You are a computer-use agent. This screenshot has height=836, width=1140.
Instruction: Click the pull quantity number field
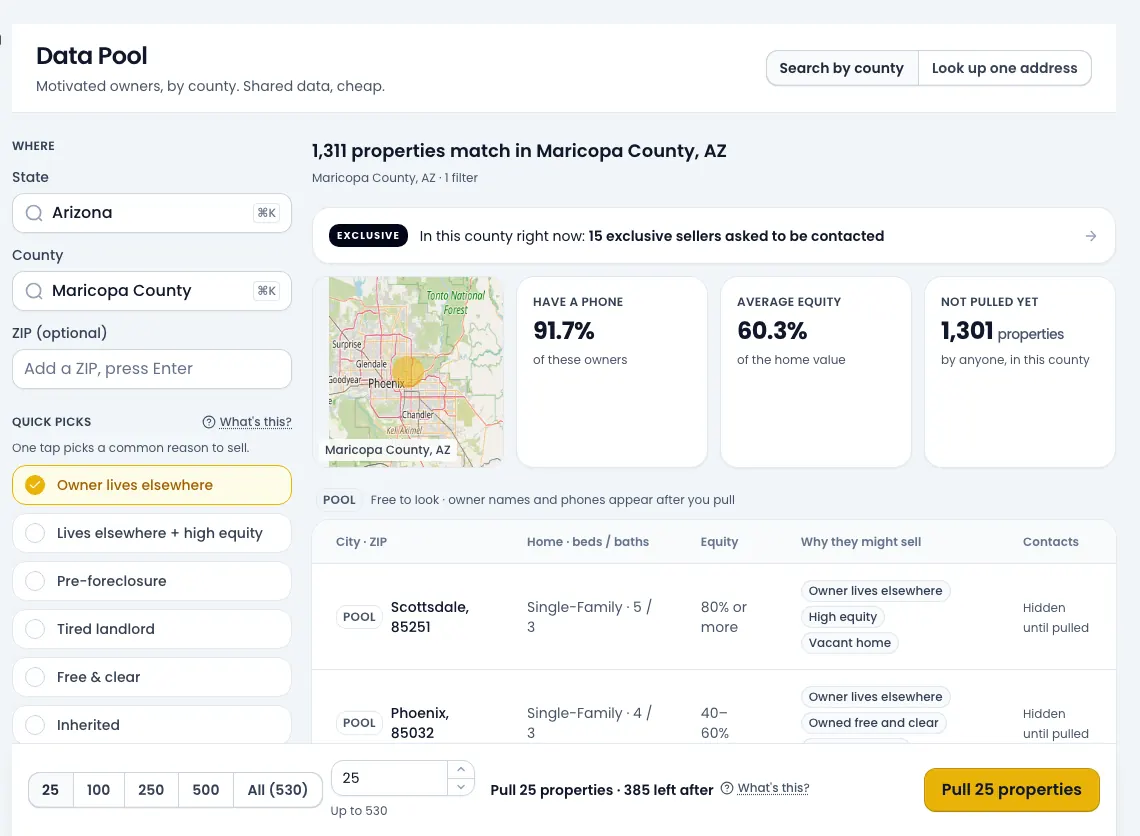(x=390, y=778)
